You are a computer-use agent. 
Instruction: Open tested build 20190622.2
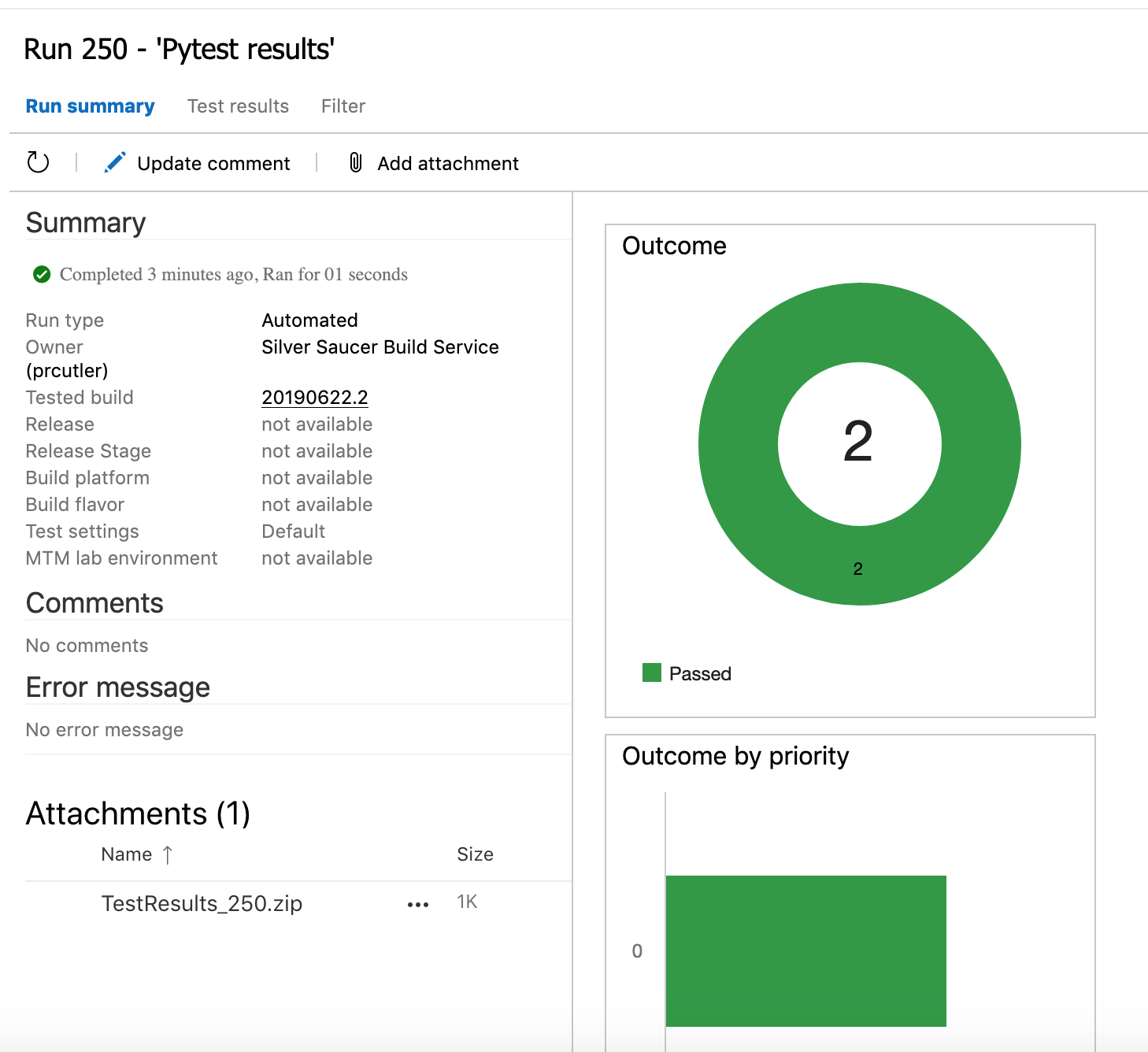pyautogui.click(x=314, y=397)
